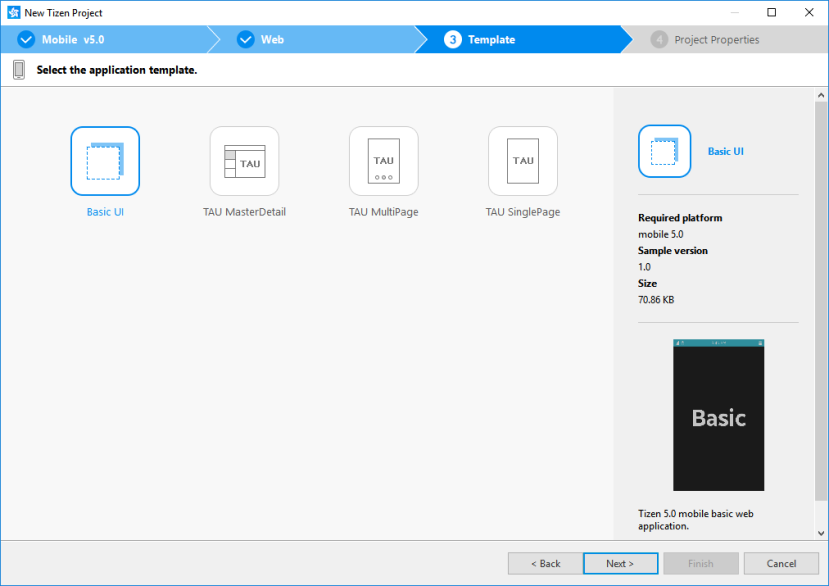Click the checkmark on the Web step
829x586 pixels.
click(245, 40)
